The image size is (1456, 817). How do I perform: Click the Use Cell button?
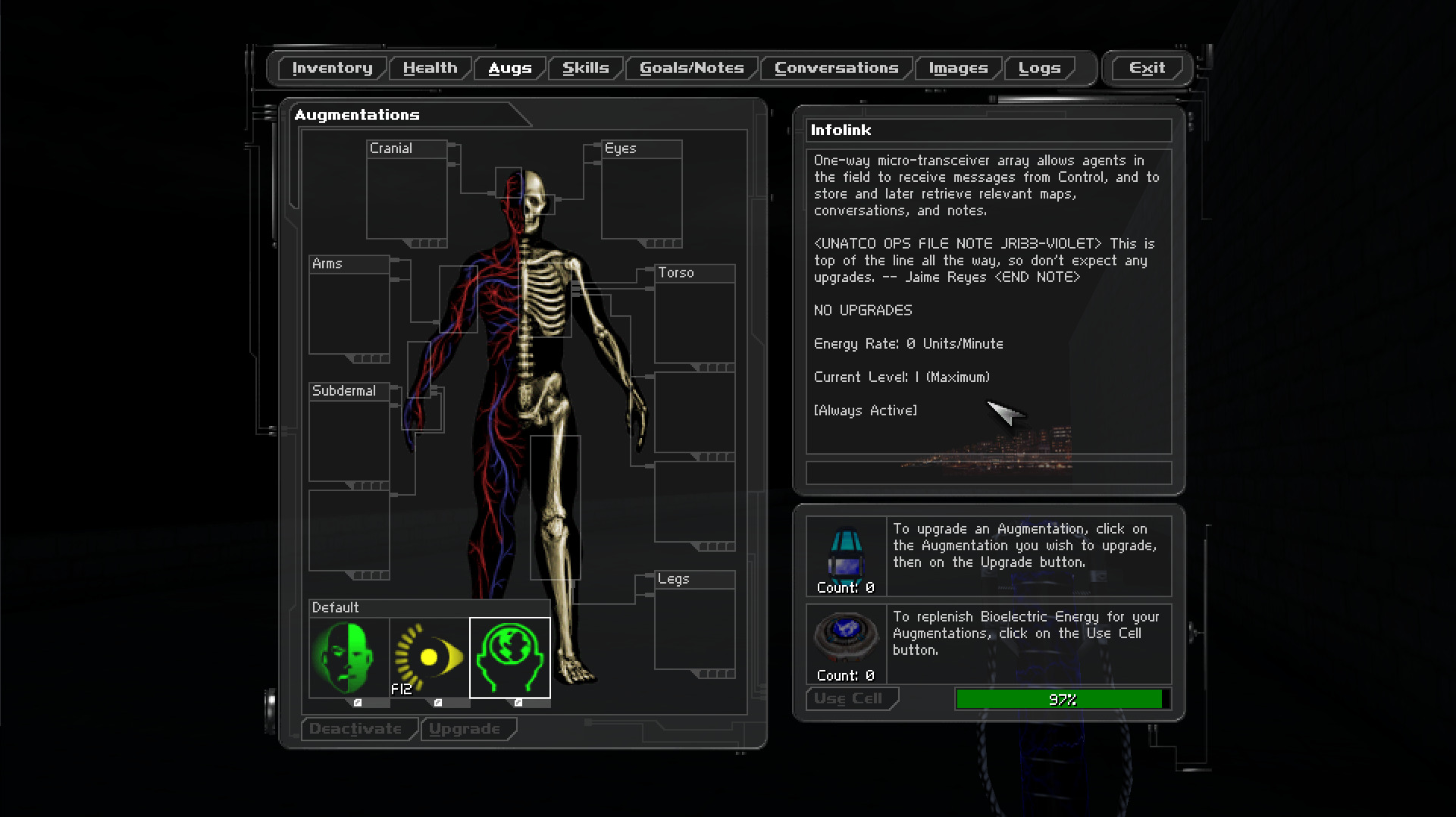(849, 699)
